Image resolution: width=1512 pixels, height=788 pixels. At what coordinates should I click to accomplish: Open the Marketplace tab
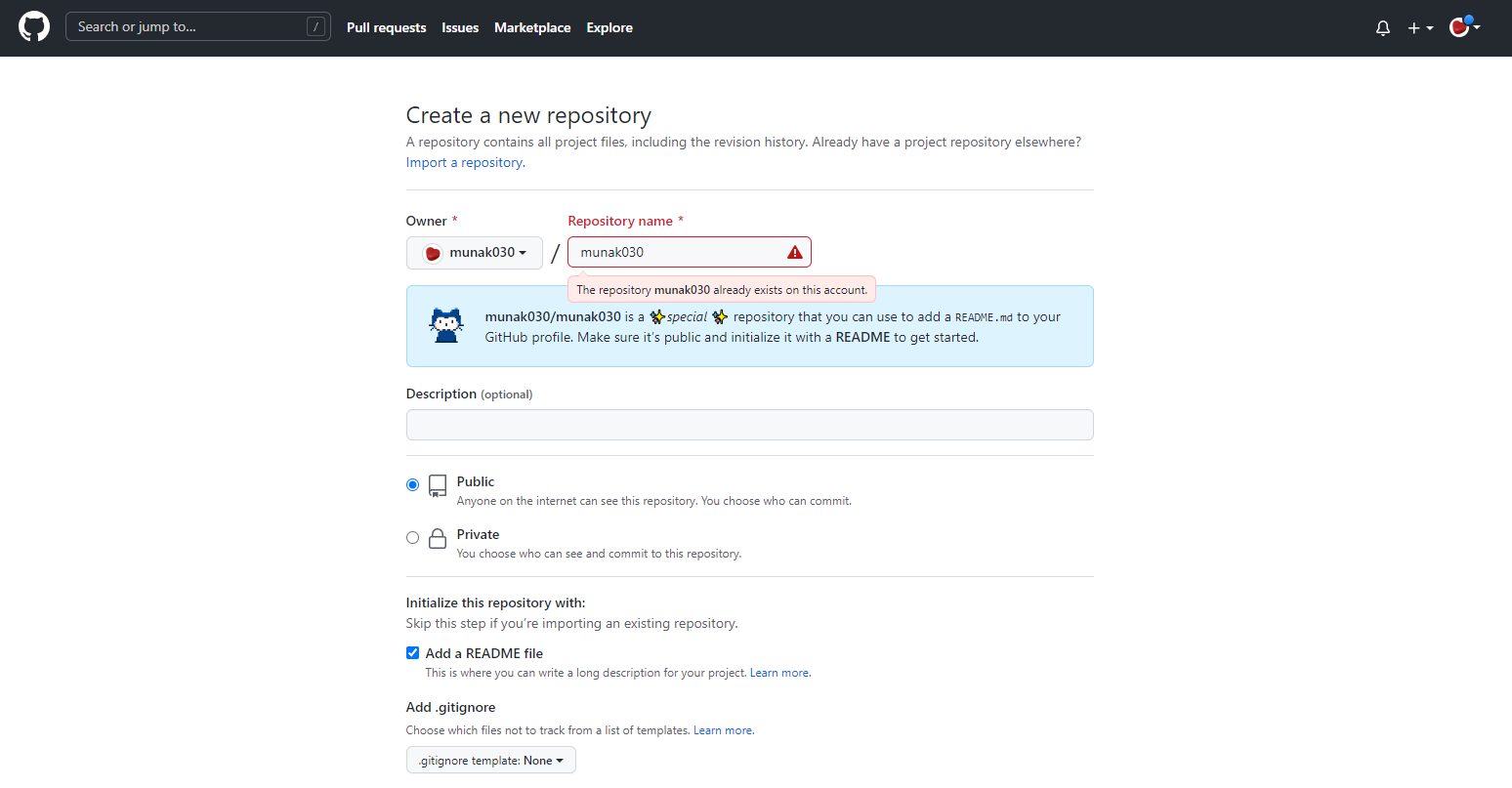(532, 27)
